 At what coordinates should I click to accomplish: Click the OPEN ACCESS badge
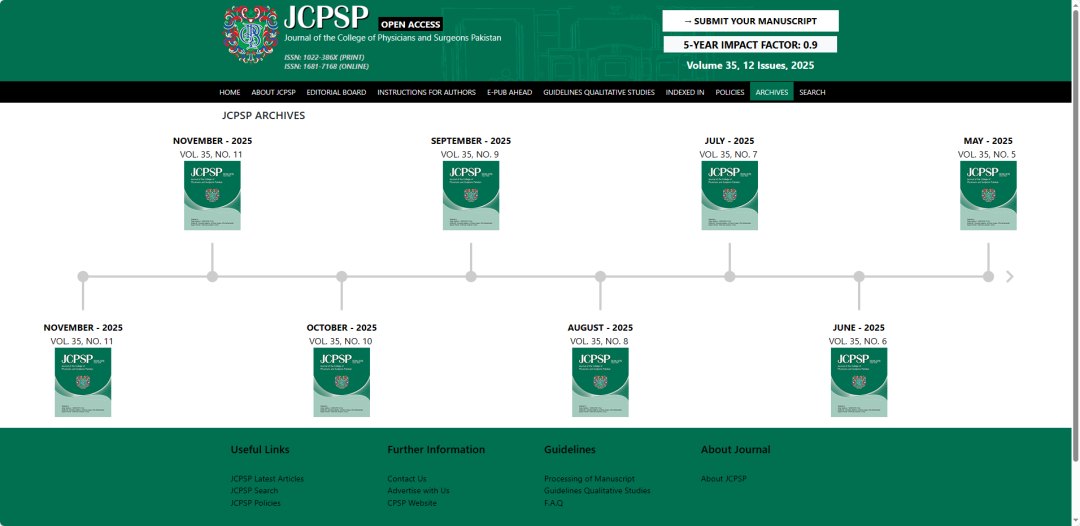click(411, 25)
